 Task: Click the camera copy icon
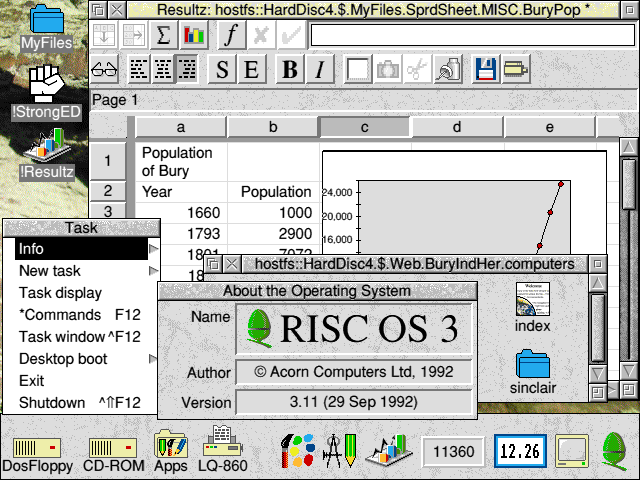387,69
